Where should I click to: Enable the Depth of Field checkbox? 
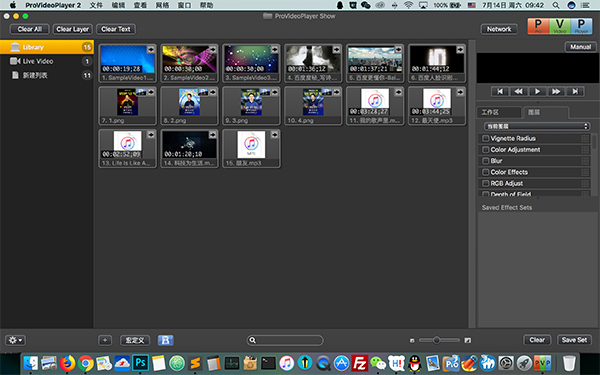(486, 194)
